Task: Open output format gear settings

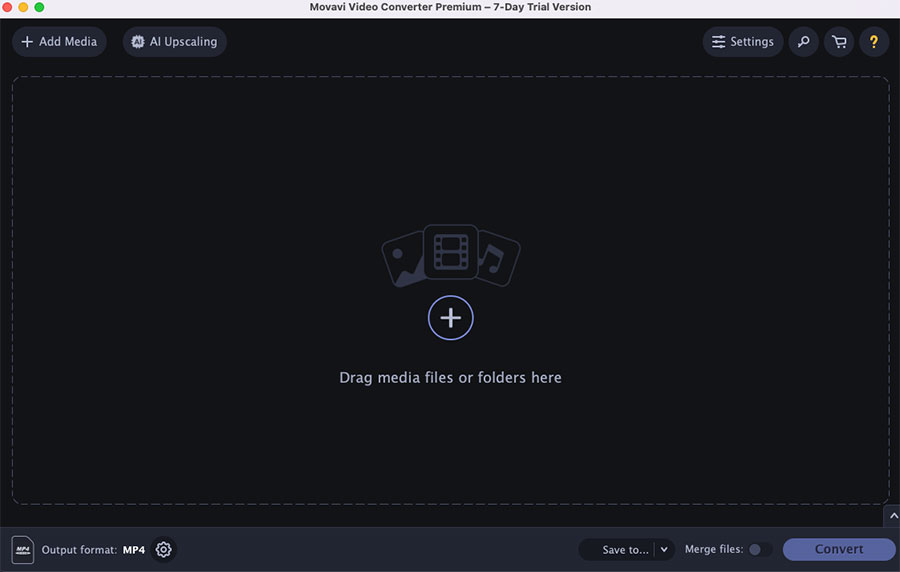Action: point(164,550)
